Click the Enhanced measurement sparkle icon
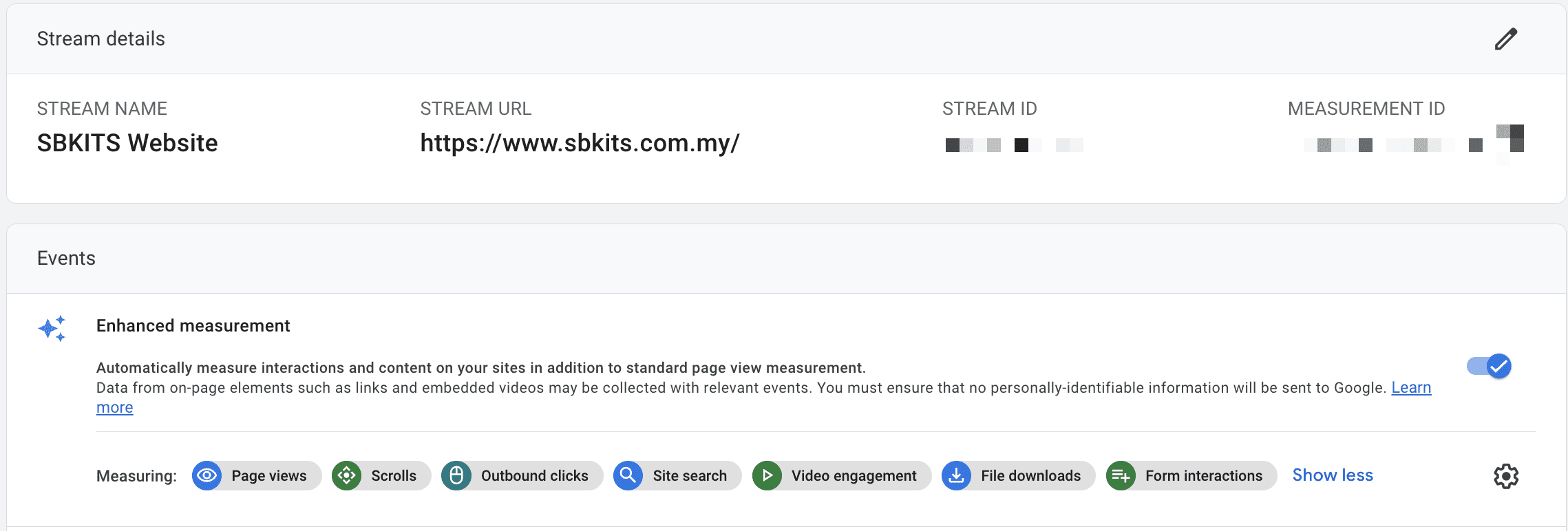This screenshot has width=1568, height=531. tap(52, 329)
